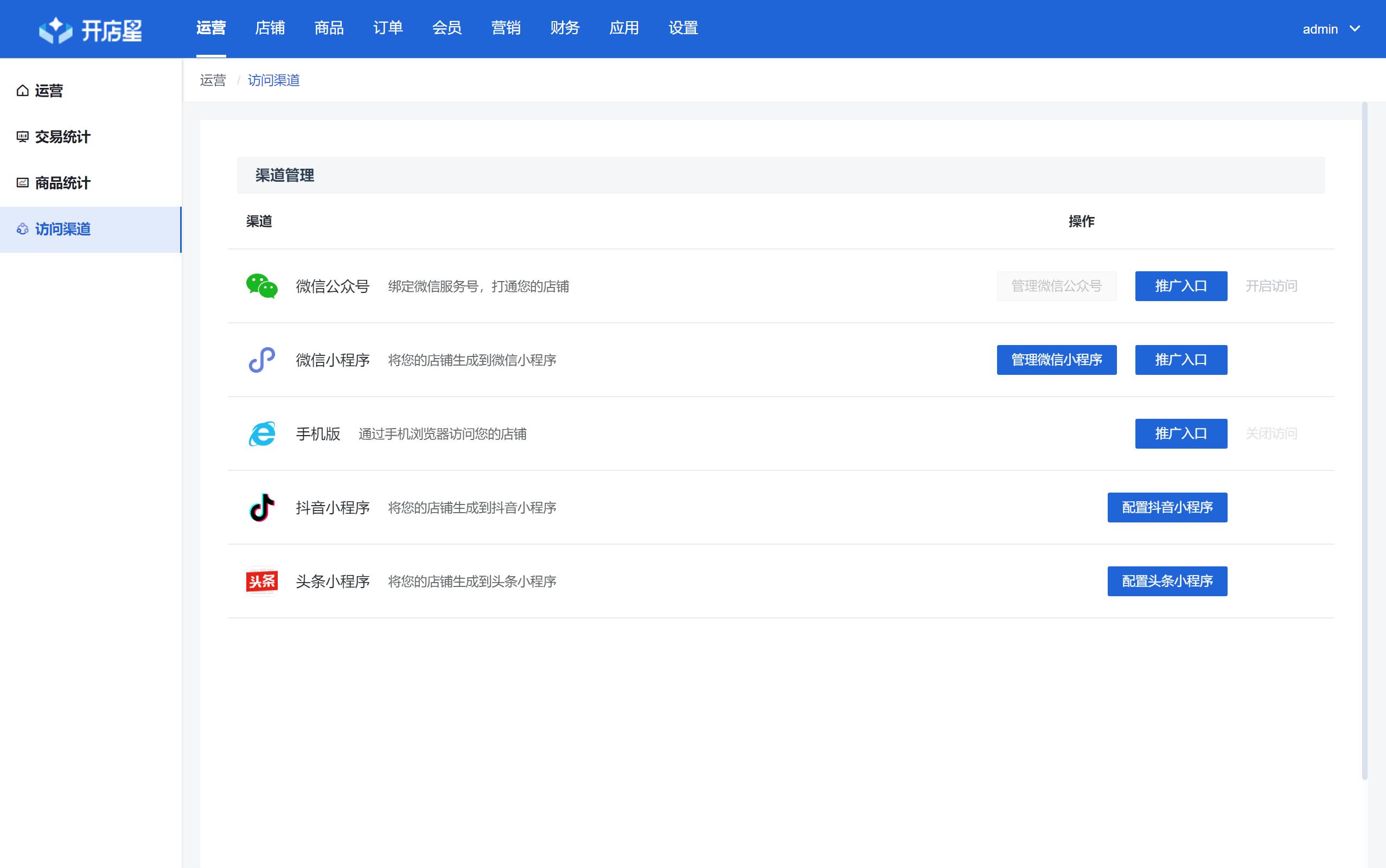
Task: Switch to the 订单 top menu
Action: (x=388, y=28)
